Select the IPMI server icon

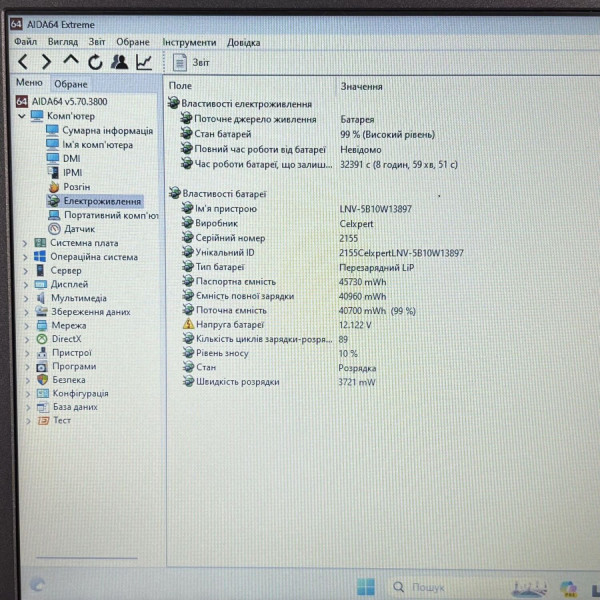pos(53,172)
